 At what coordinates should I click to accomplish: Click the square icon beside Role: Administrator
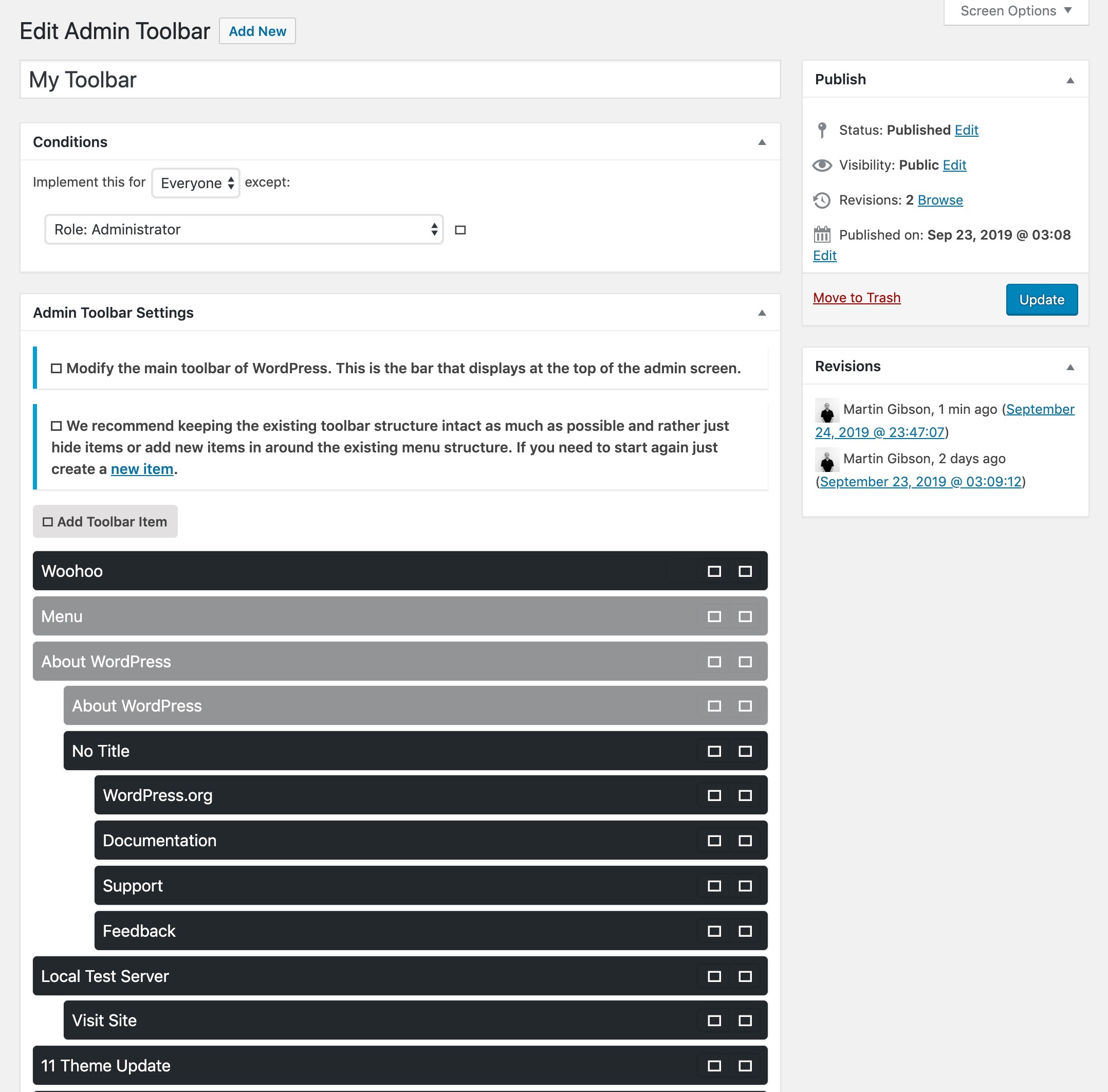click(x=460, y=230)
